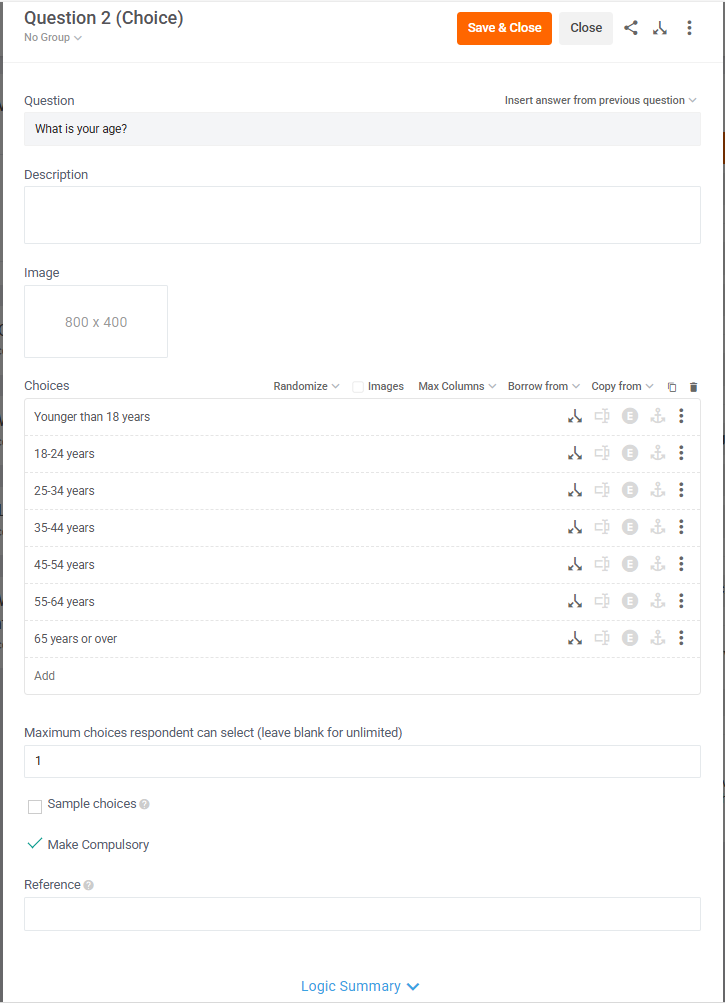Open the Max Columns dropdown
Screen dimensions: 725x1003
[457, 386]
